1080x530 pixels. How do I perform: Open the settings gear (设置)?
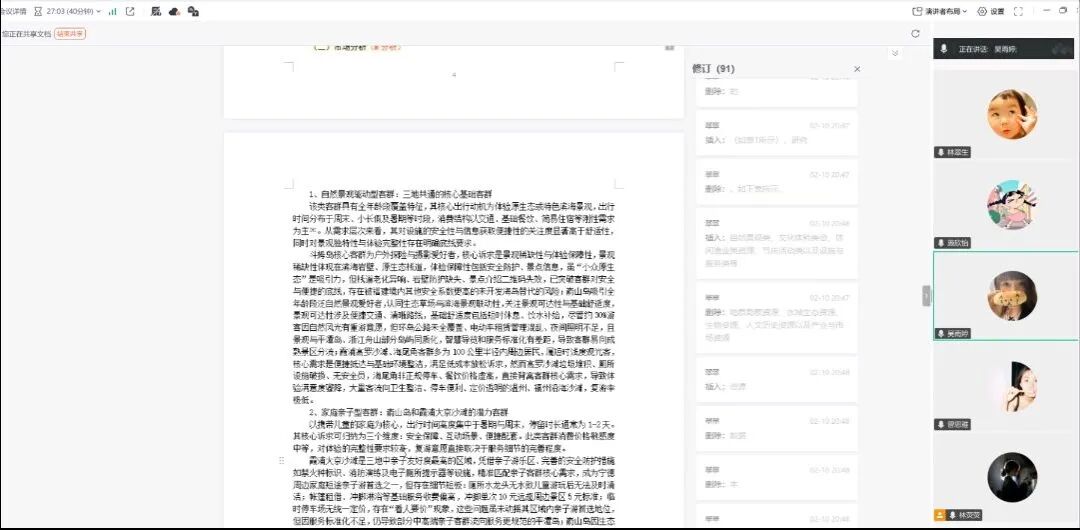tap(991, 11)
